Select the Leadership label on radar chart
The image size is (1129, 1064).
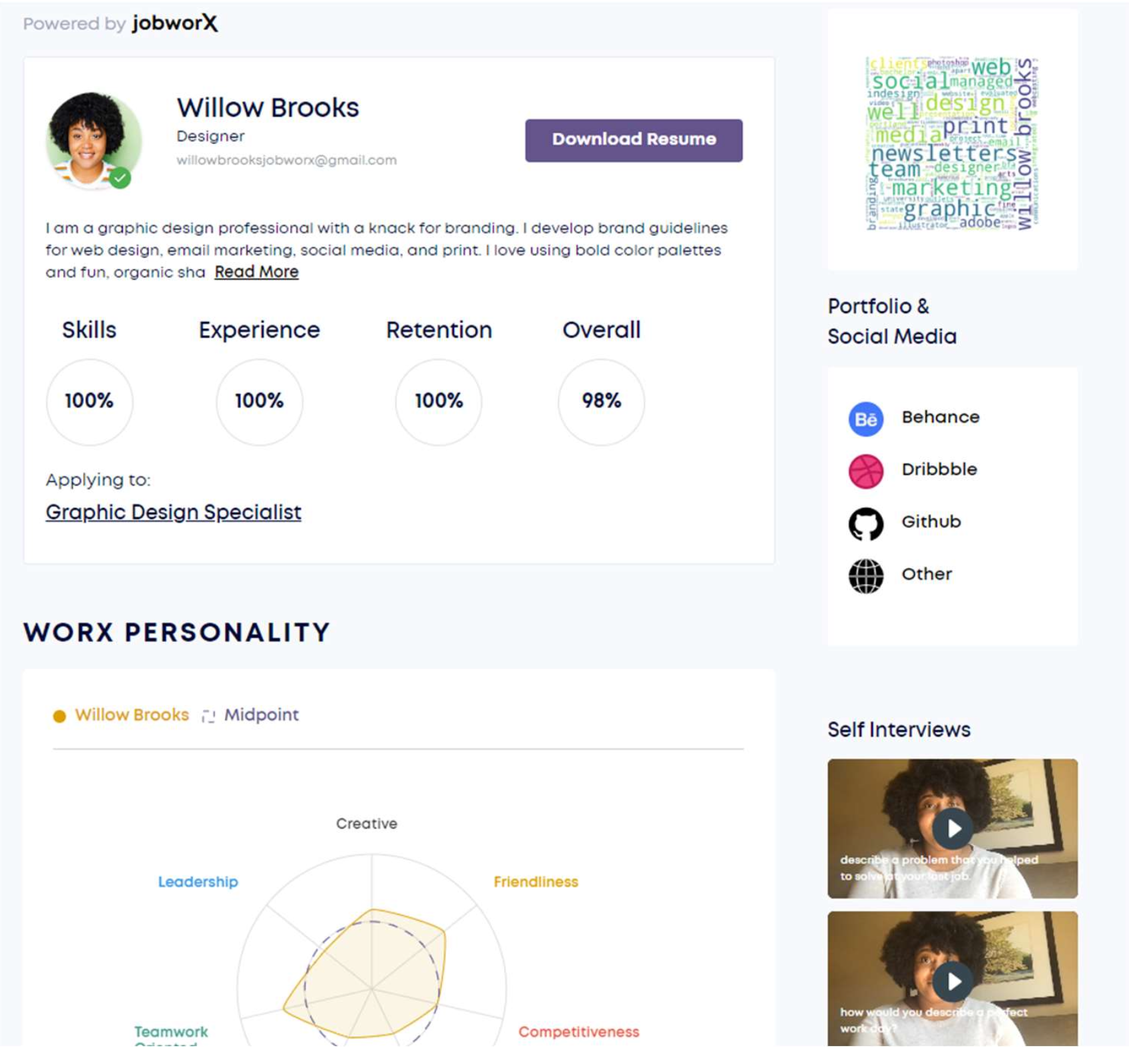pos(198,882)
